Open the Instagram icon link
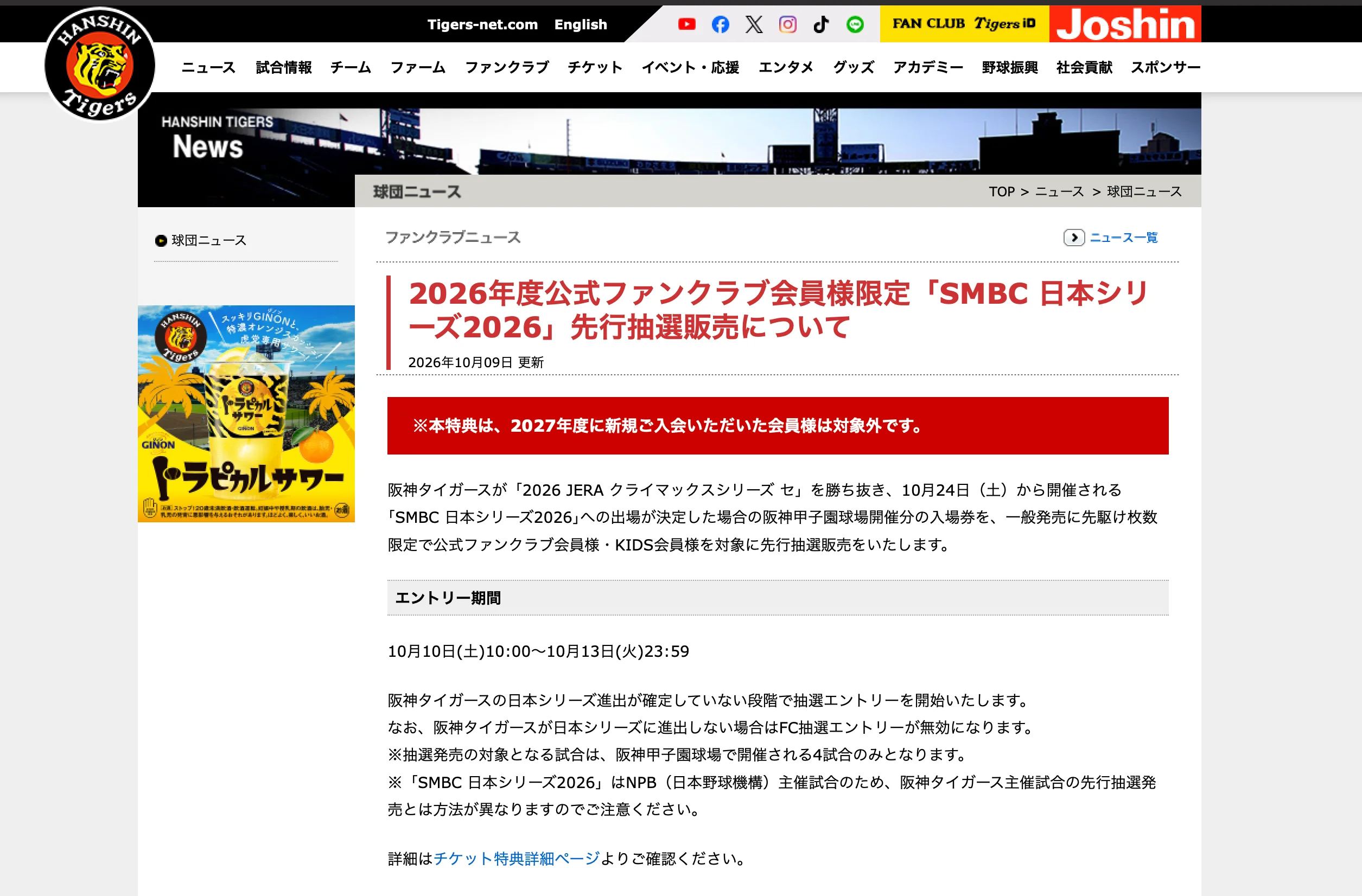Screen dimensions: 1362x896 (787, 24)
